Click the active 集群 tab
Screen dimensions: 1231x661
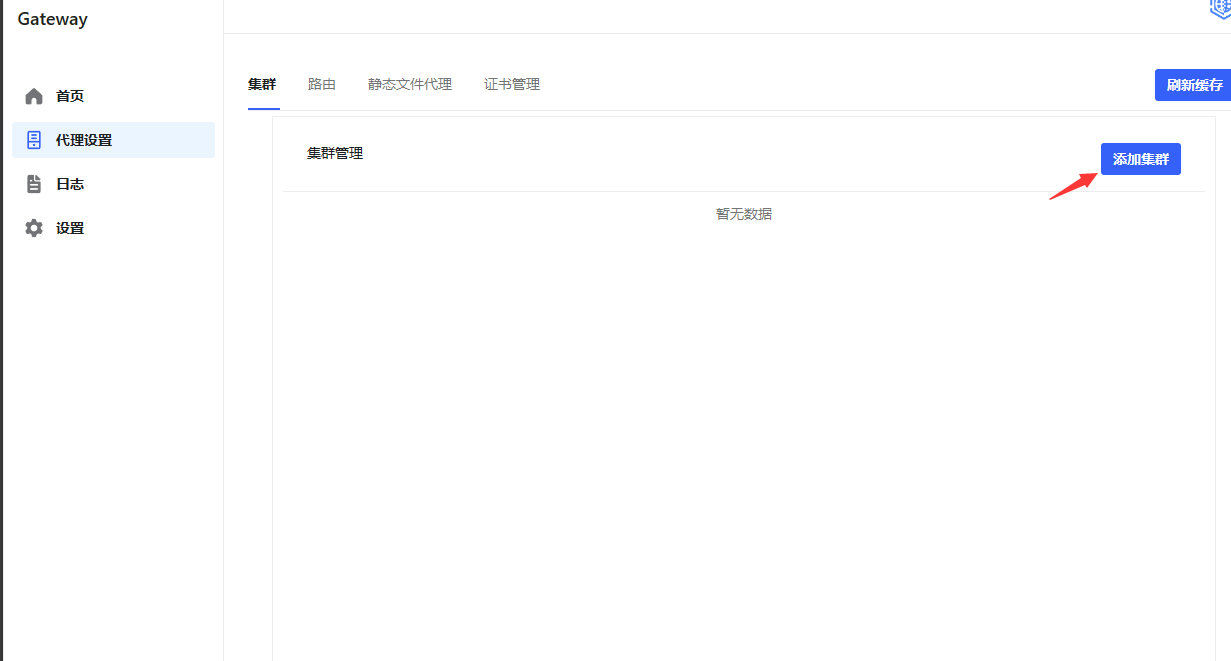pos(262,84)
